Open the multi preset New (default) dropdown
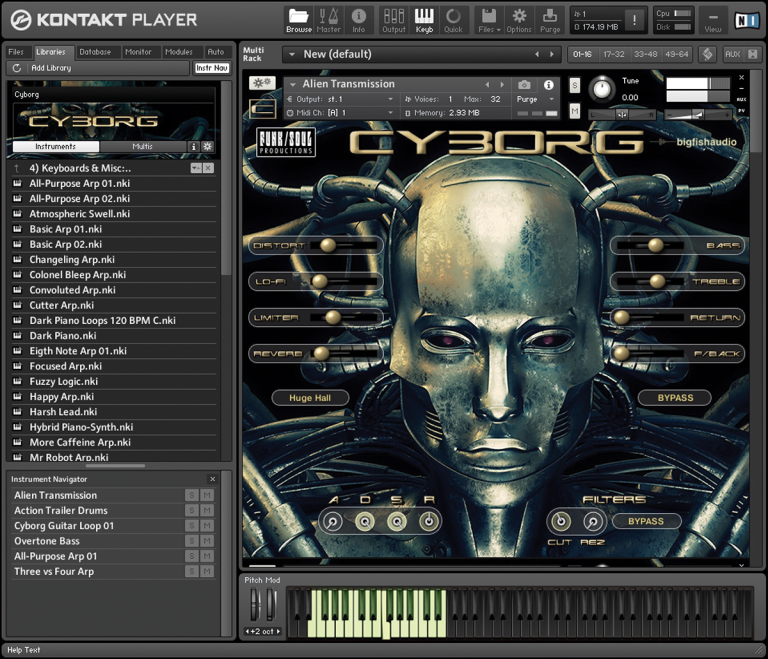Viewport: 768px width, 659px height. pos(291,54)
